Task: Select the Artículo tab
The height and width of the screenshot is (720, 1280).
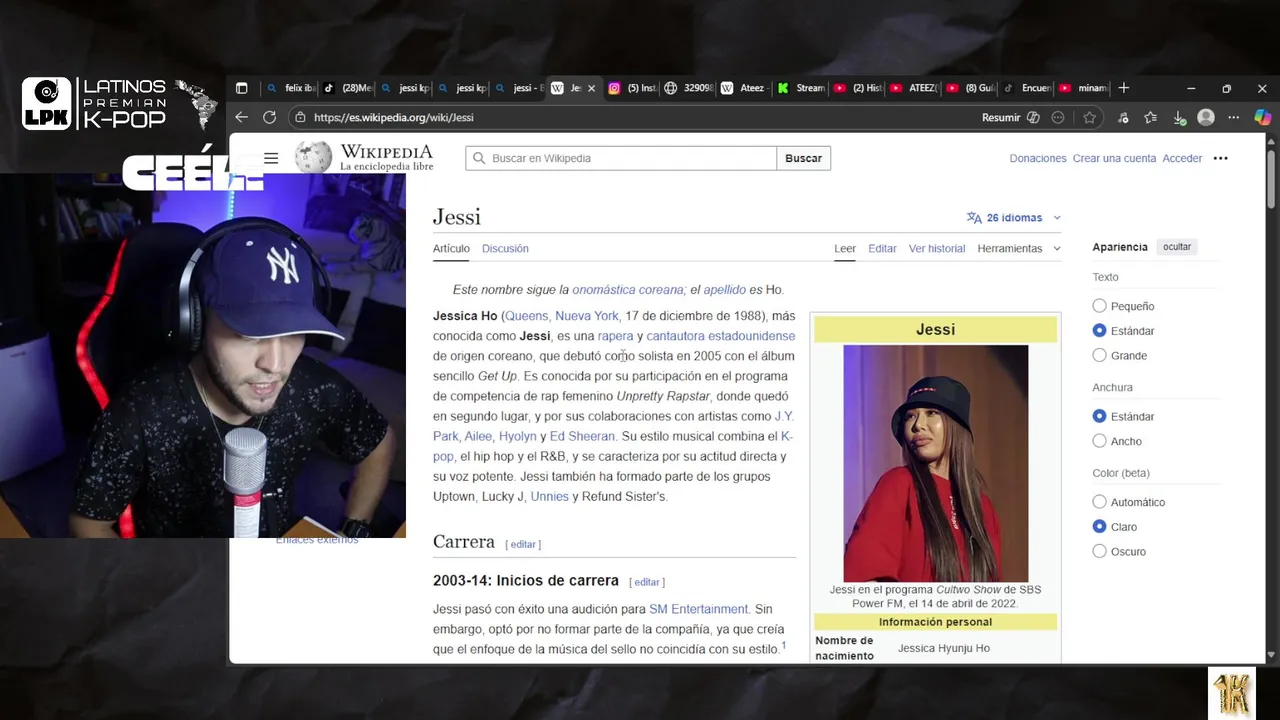Action: [451, 248]
